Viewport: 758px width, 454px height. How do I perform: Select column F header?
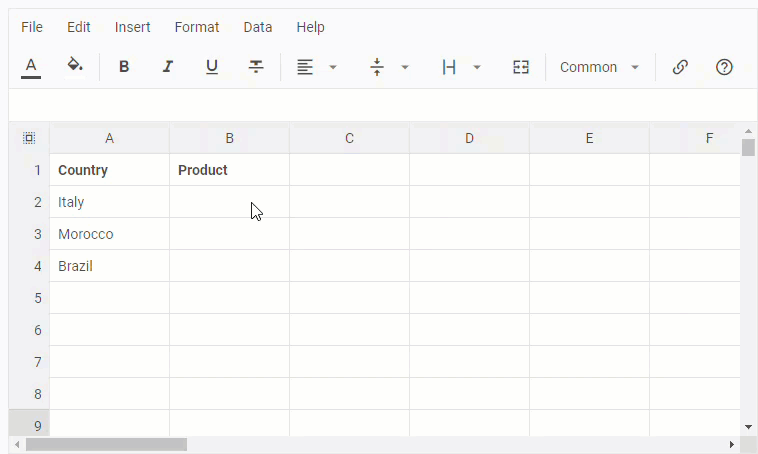695,138
